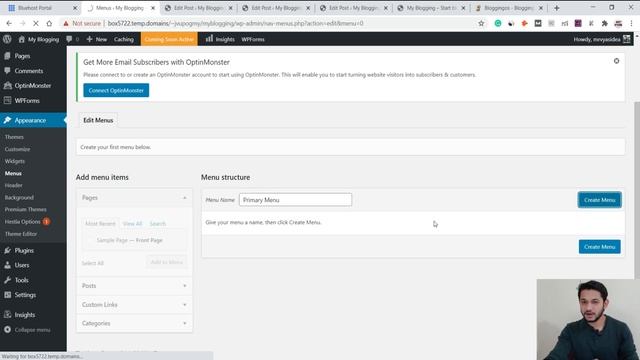Image resolution: width=640 pixels, height=360 pixels.
Task: Expand the Categories accordion
Action: [134, 323]
